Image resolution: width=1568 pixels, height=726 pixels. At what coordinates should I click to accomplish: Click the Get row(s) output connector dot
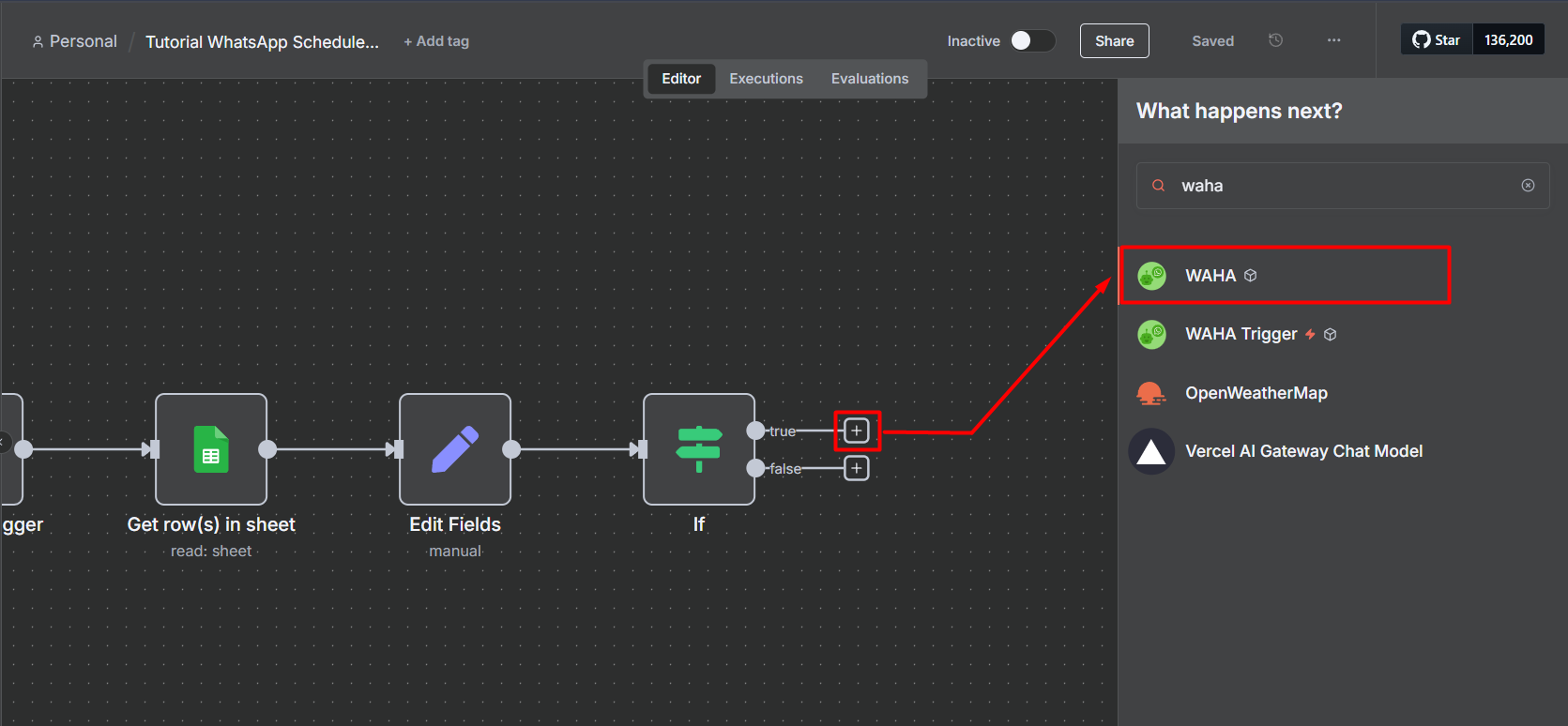pos(267,449)
